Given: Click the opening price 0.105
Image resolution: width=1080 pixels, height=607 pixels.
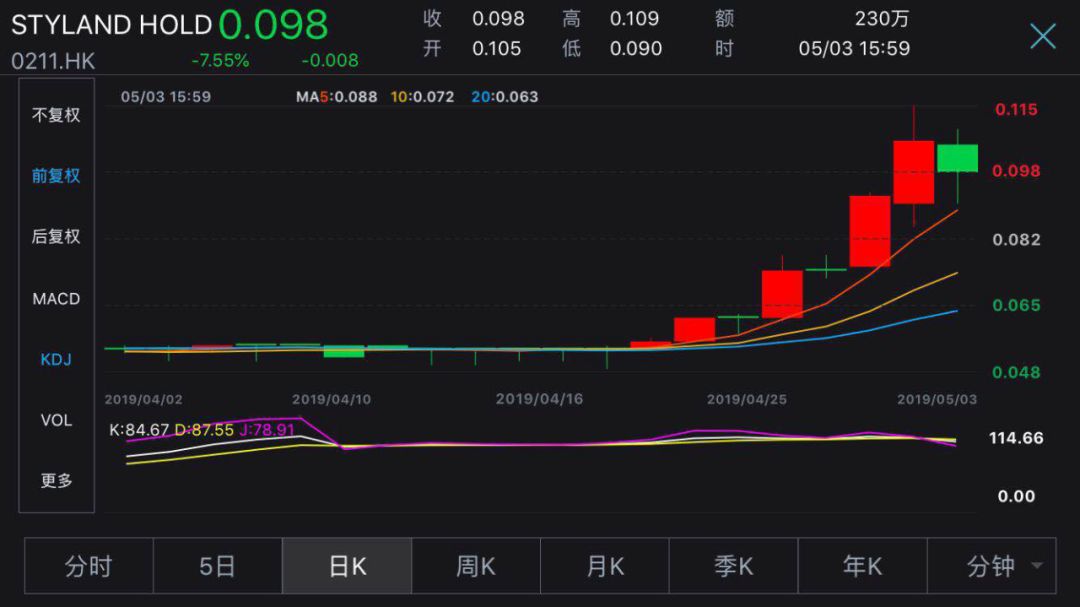Looking at the screenshot, I should pyautogui.click(x=497, y=49).
